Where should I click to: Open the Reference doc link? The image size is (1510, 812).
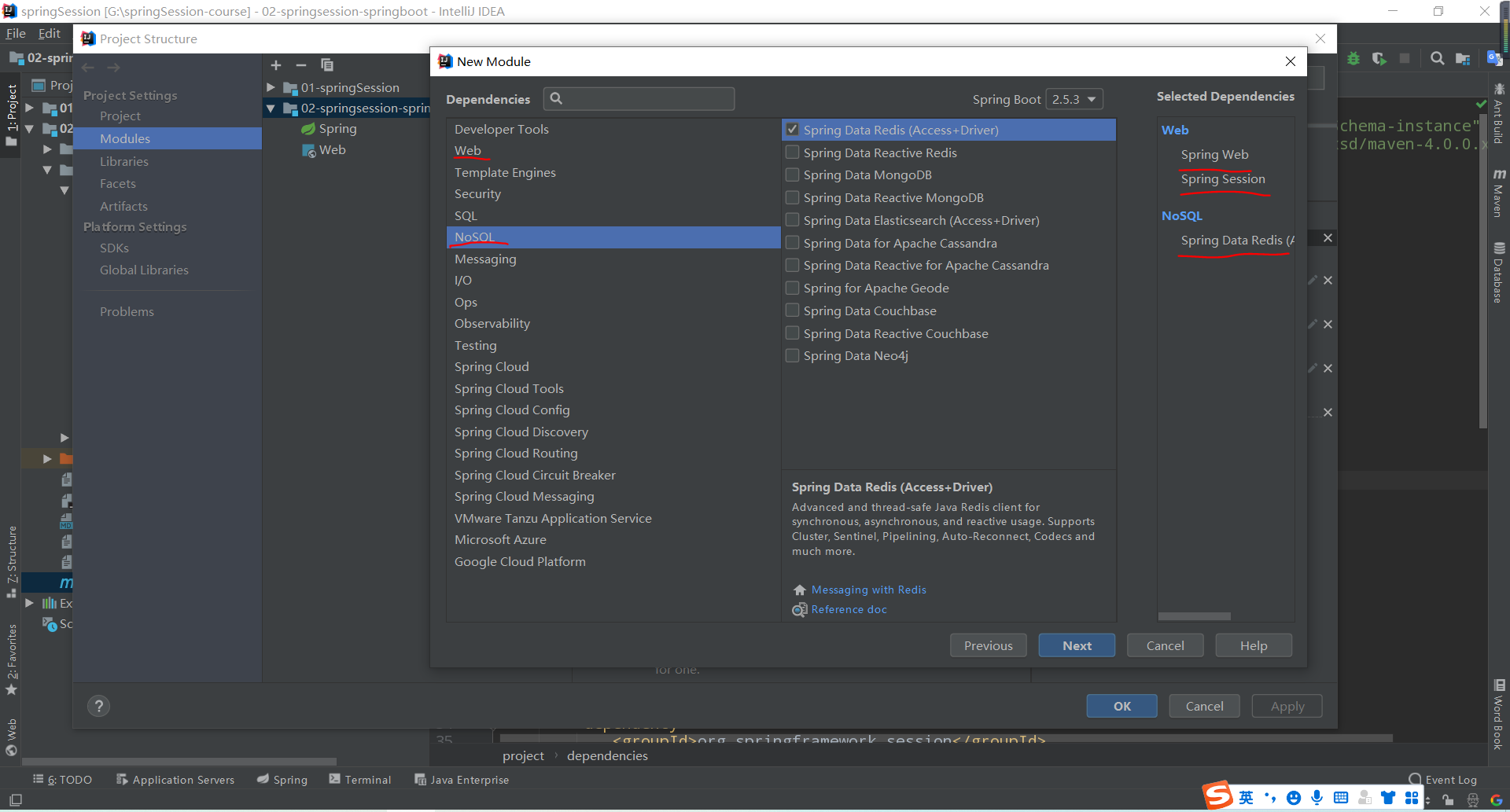point(849,609)
